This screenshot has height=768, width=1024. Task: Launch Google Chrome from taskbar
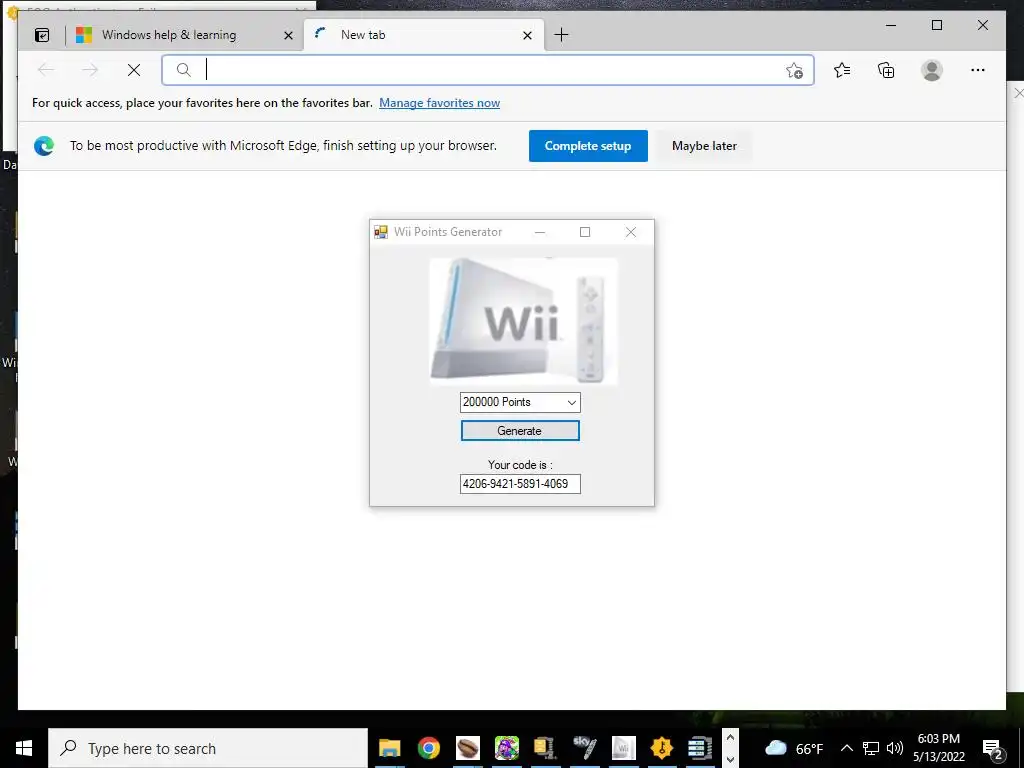click(x=428, y=748)
